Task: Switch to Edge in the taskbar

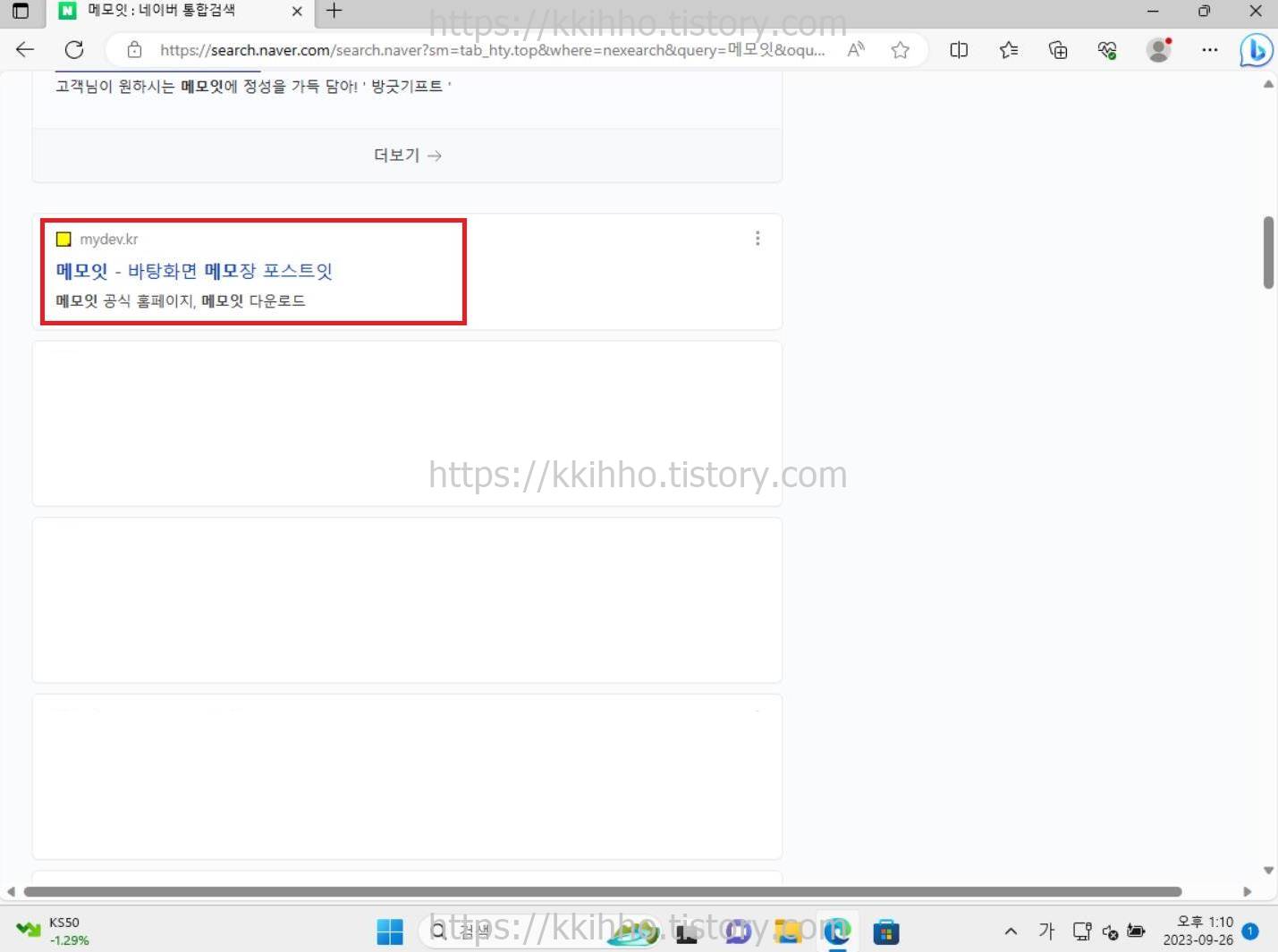Action: pos(837,931)
